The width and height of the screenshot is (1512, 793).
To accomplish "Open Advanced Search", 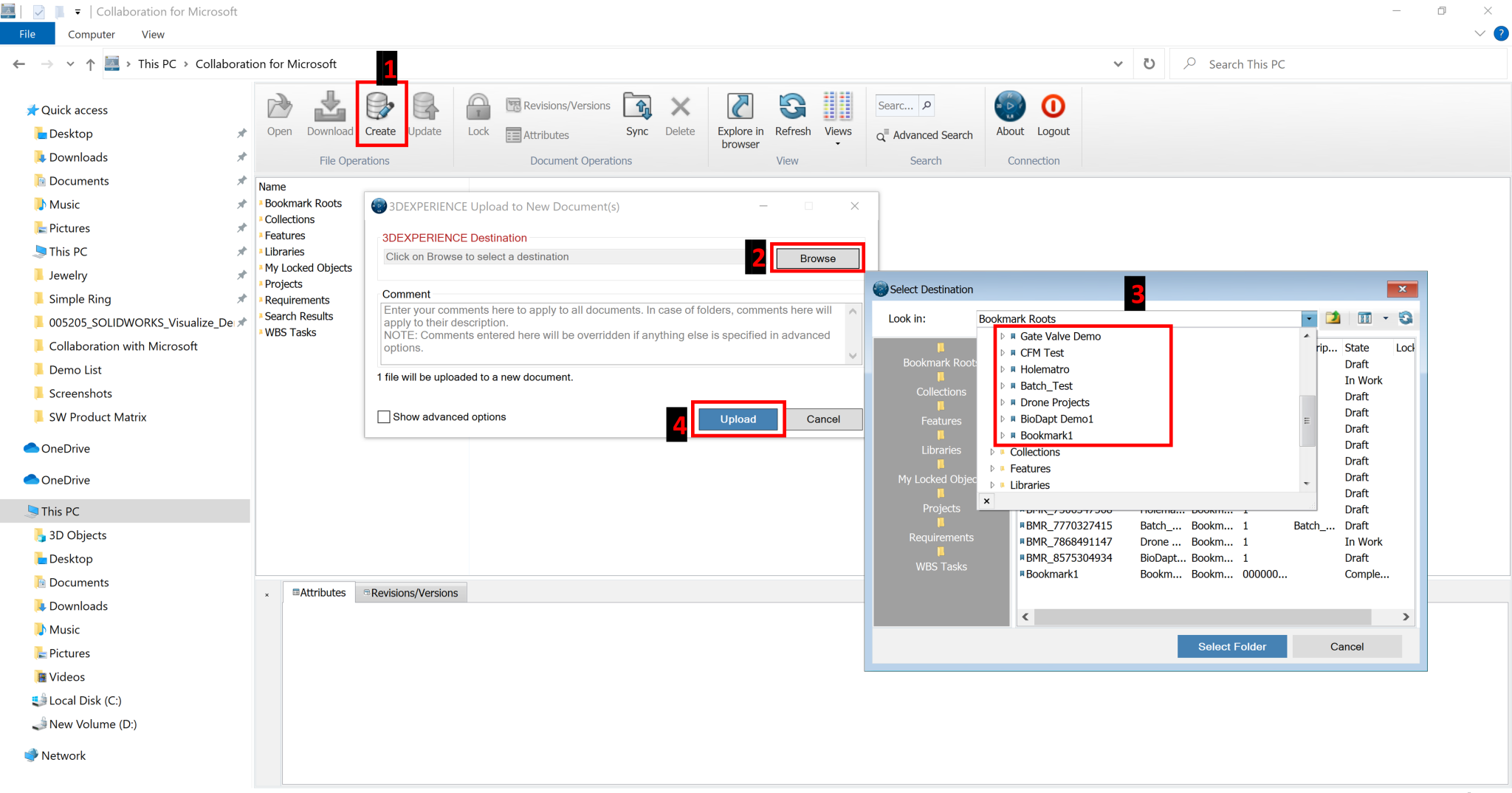I will [925, 135].
